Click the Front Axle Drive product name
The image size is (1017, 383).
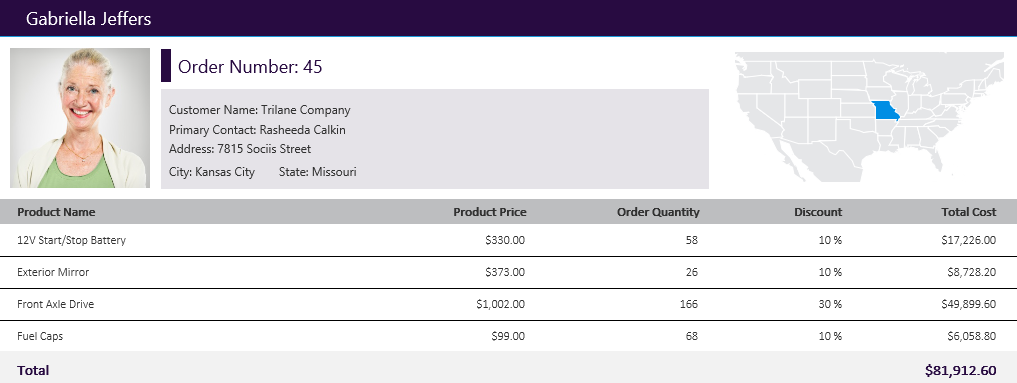[x=55, y=304]
